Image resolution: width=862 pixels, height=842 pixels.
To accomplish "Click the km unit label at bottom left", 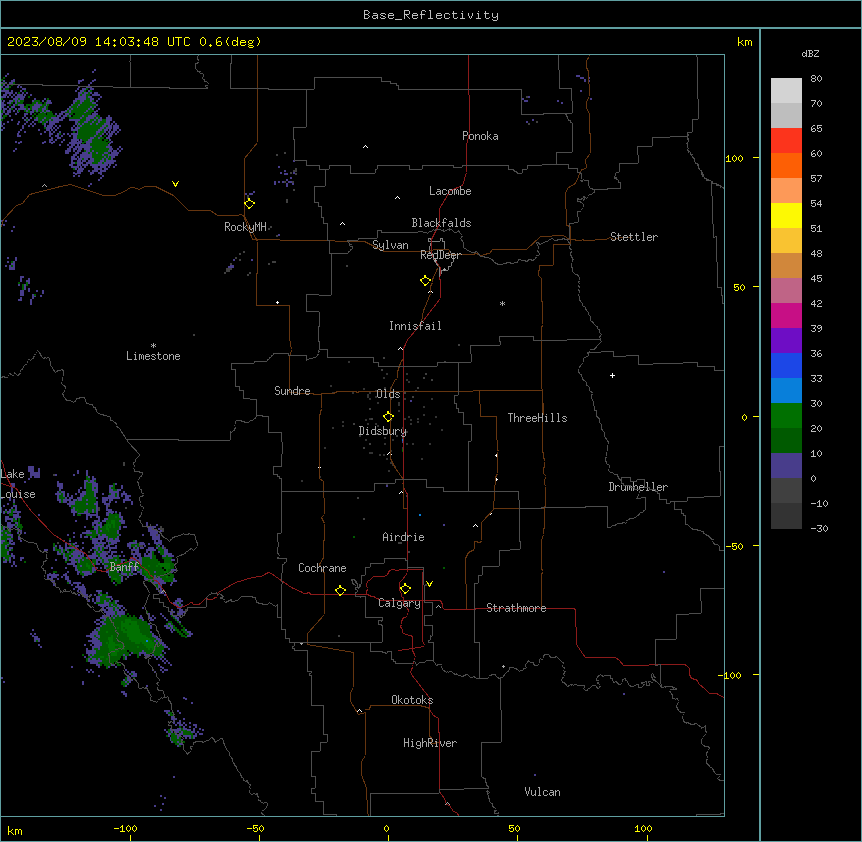I will pyautogui.click(x=14, y=830).
